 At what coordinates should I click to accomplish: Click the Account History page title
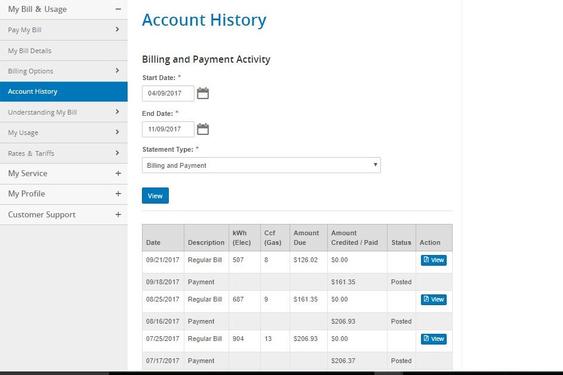tap(204, 20)
